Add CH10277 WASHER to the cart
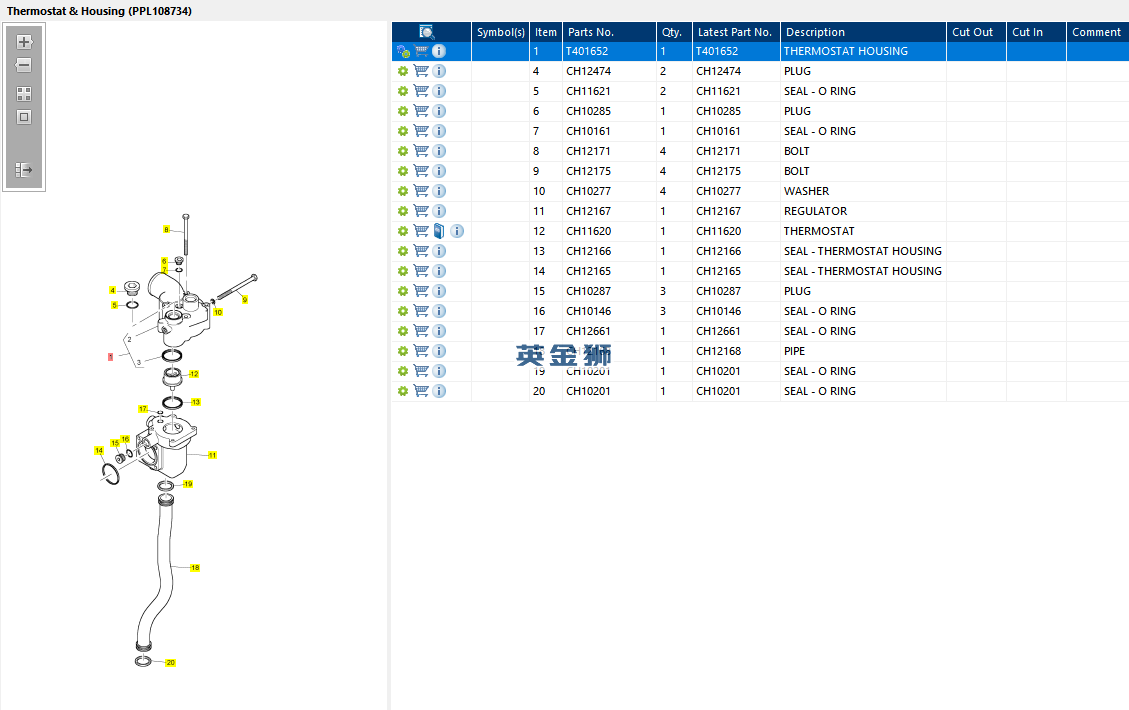 click(421, 191)
